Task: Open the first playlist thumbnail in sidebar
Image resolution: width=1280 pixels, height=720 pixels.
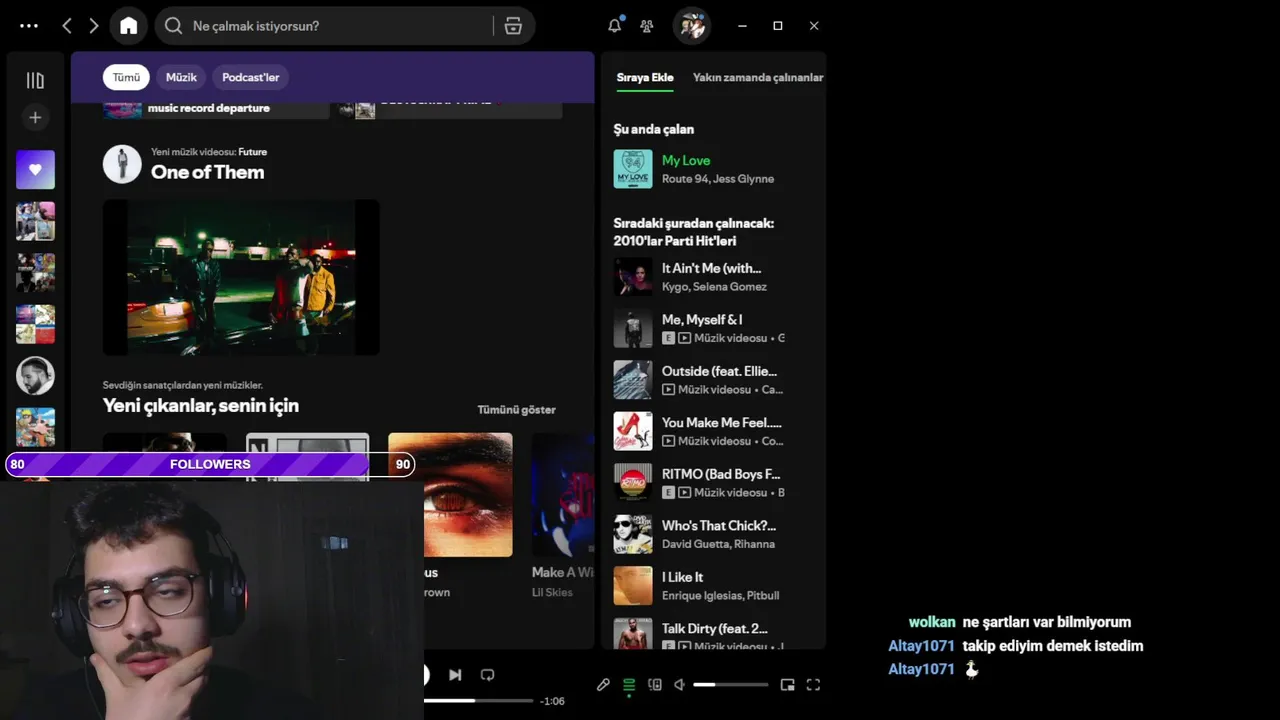Action: pyautogui.click(x=35, y=221)
